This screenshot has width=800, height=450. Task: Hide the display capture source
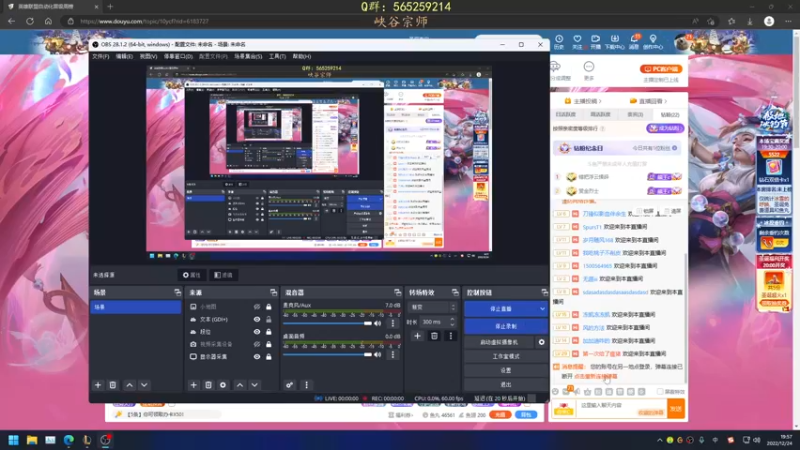click(x=257, y=357)
